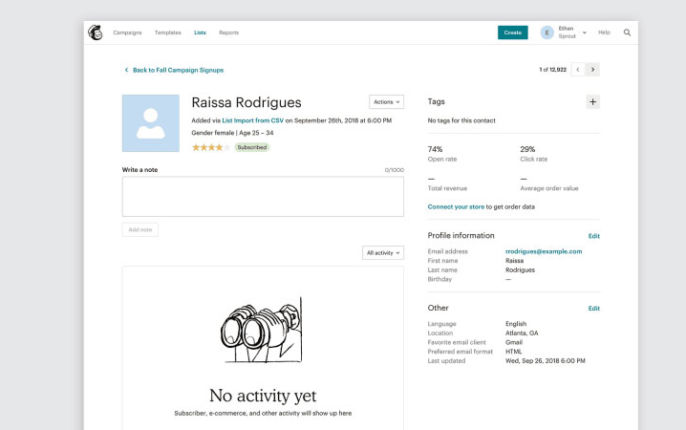Click the user account avatar icon
Viewport: 686px width, 430px height.
click(x=547, y=32)
